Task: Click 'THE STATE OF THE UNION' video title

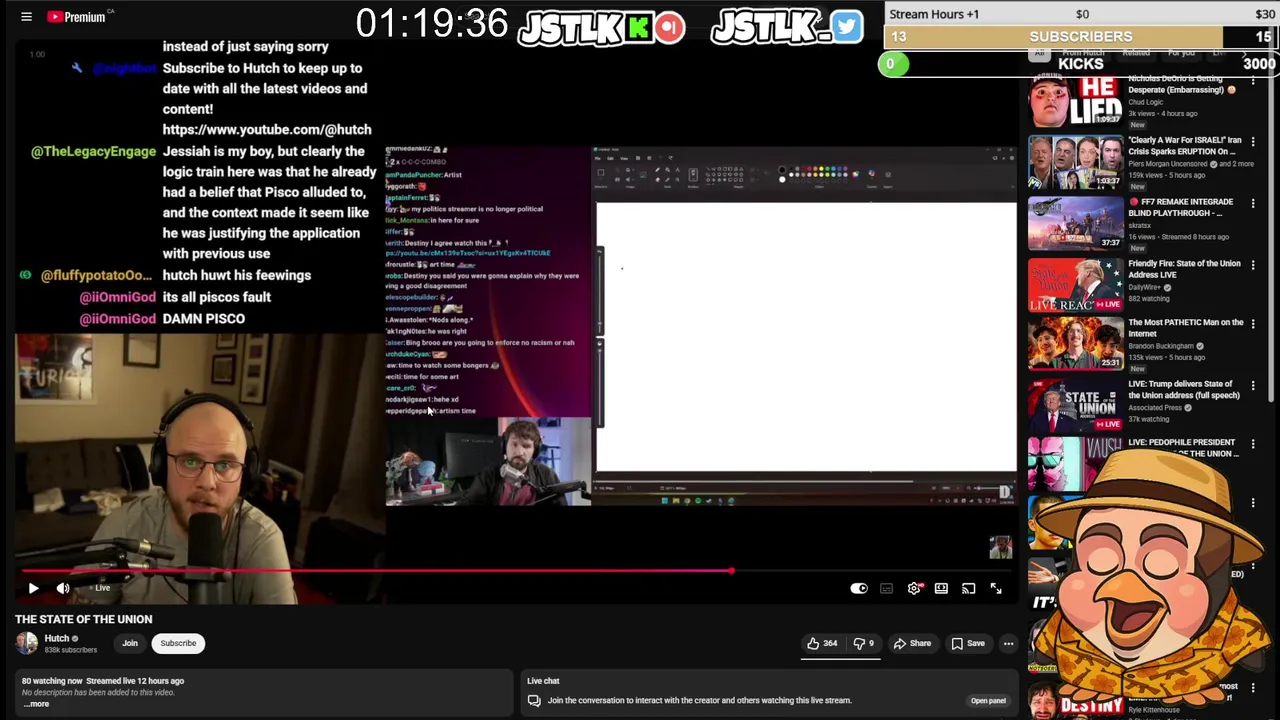Action: click(84, 619)
